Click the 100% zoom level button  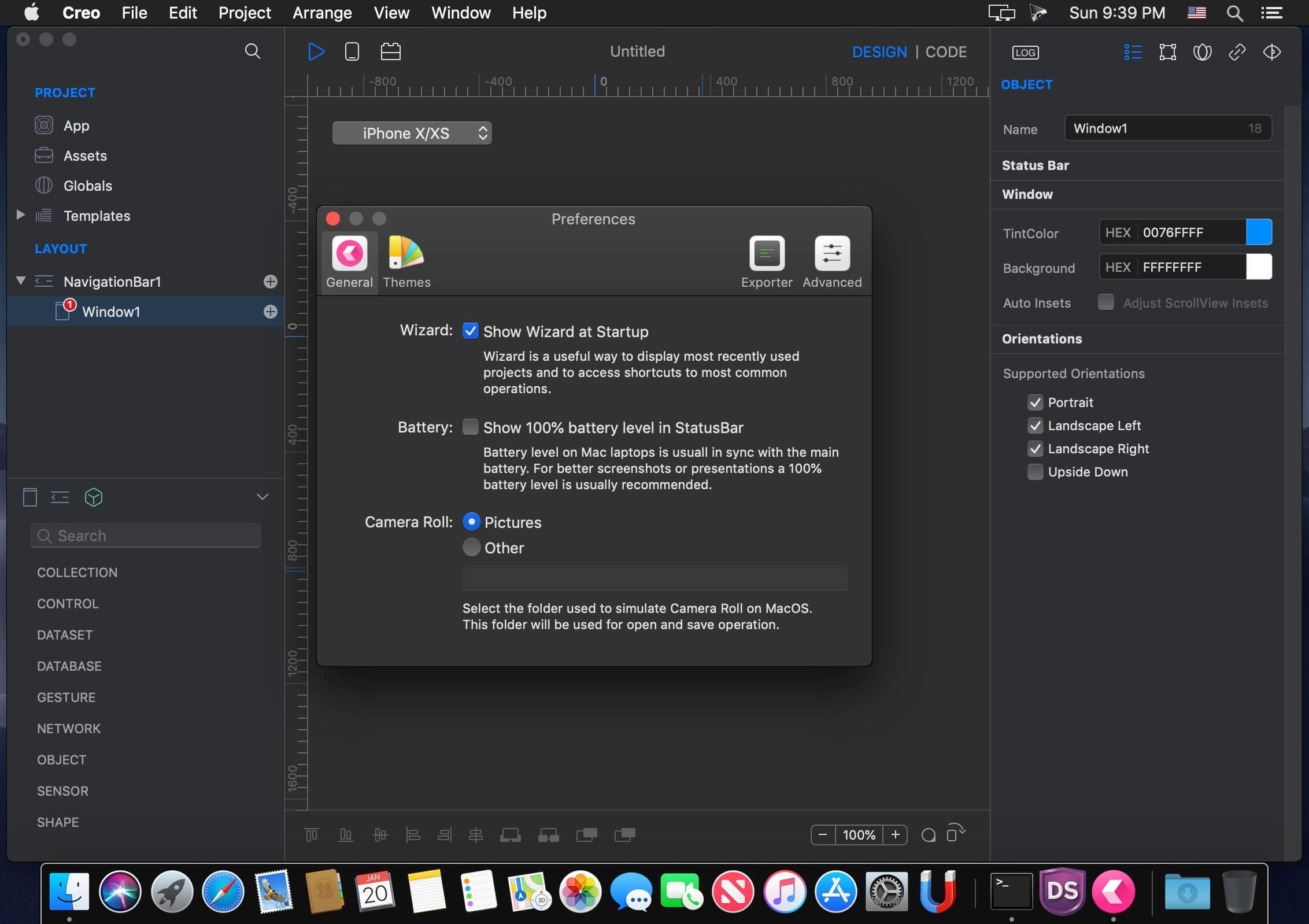pyautogui.click(x=859, y=834)
